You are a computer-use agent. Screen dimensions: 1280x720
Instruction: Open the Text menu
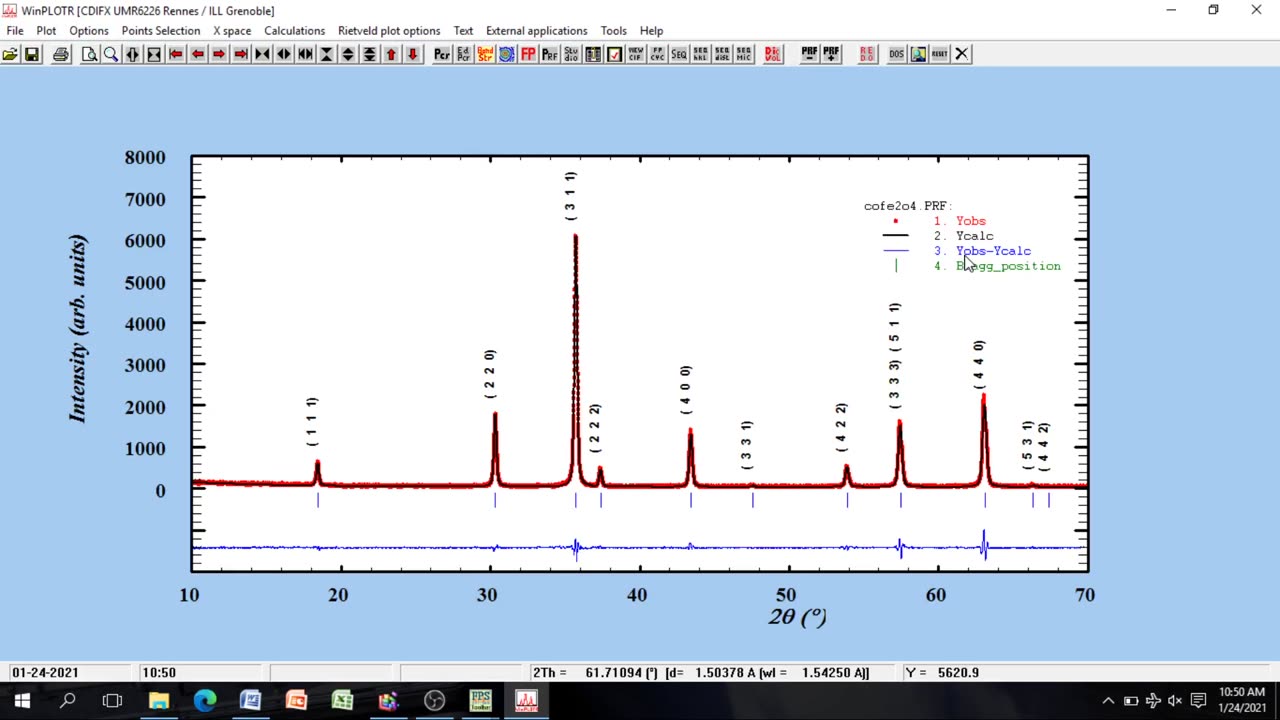click(x=463, y=31)
